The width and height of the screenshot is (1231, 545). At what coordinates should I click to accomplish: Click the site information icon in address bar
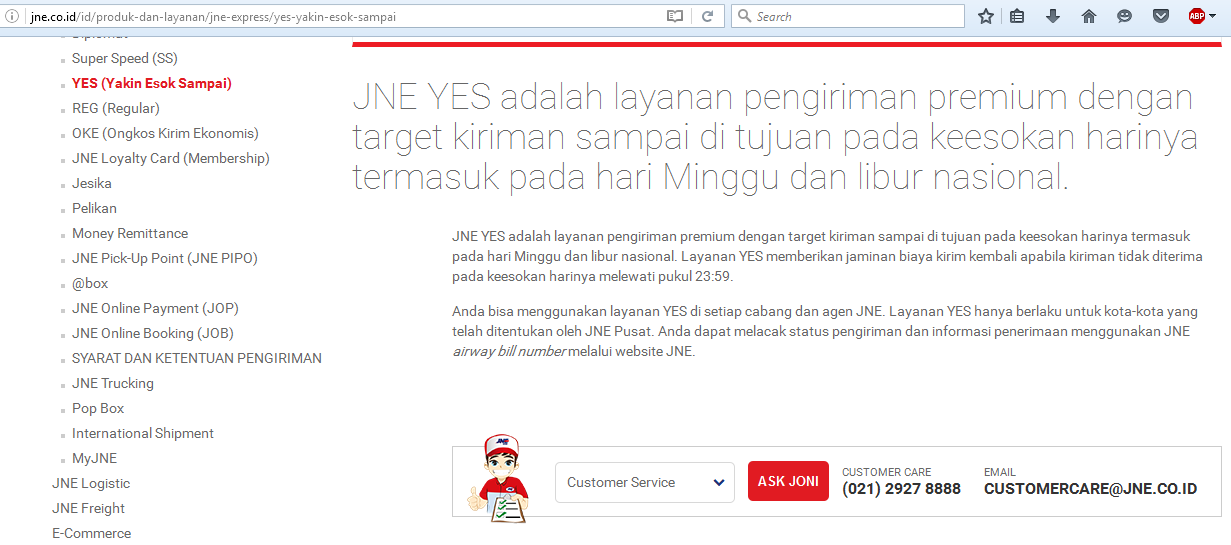(12, 16)
